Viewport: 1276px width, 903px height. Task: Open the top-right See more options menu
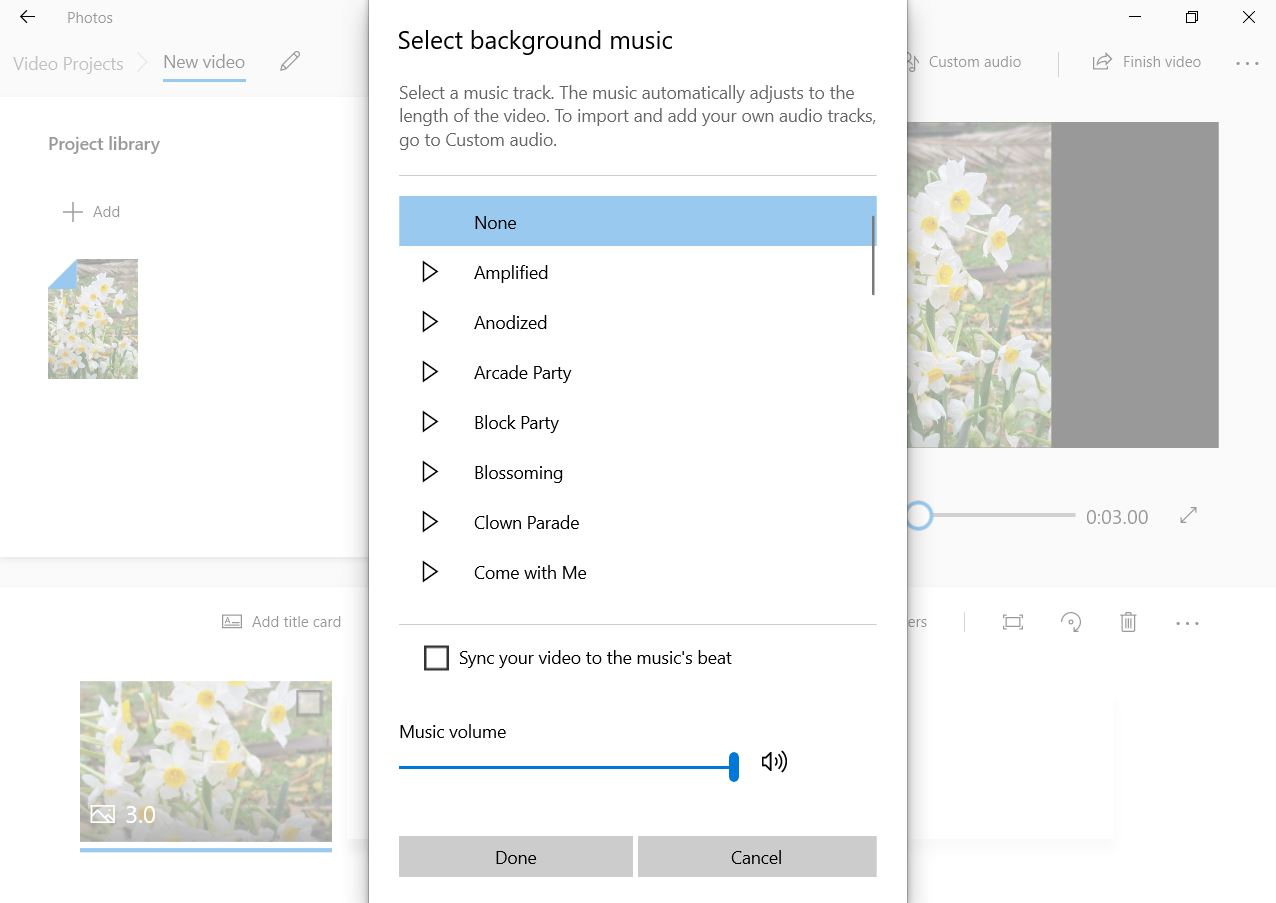tap(1247, 63)
